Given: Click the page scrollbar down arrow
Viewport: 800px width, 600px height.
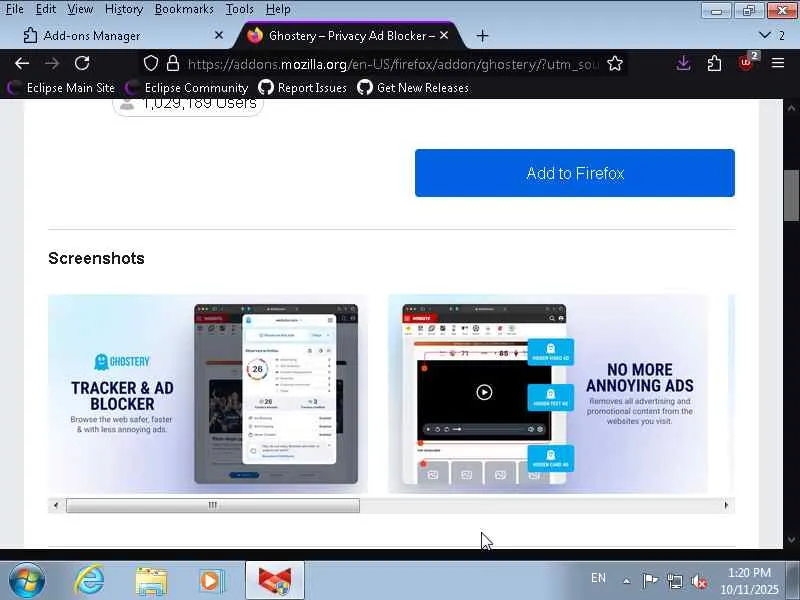Looking at the screenshot, I should point(791,539).
